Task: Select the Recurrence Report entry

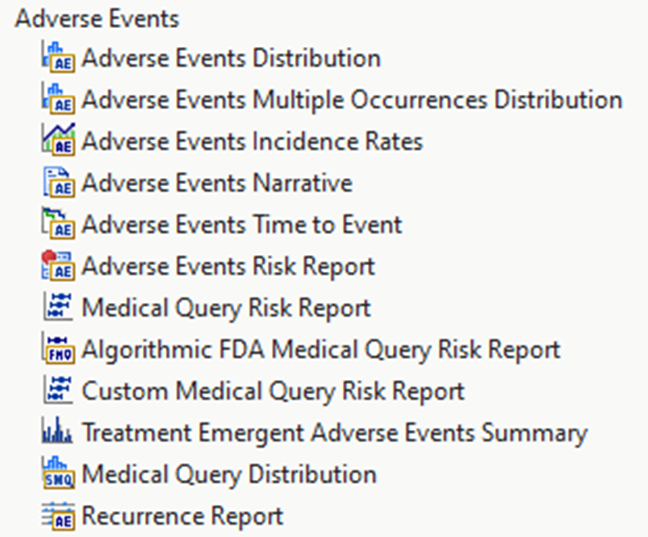Action: tap(183, 516)
